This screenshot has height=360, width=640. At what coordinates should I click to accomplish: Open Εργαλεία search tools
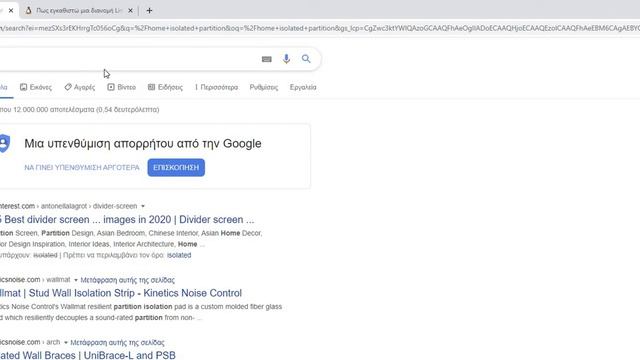pos(303,87)
